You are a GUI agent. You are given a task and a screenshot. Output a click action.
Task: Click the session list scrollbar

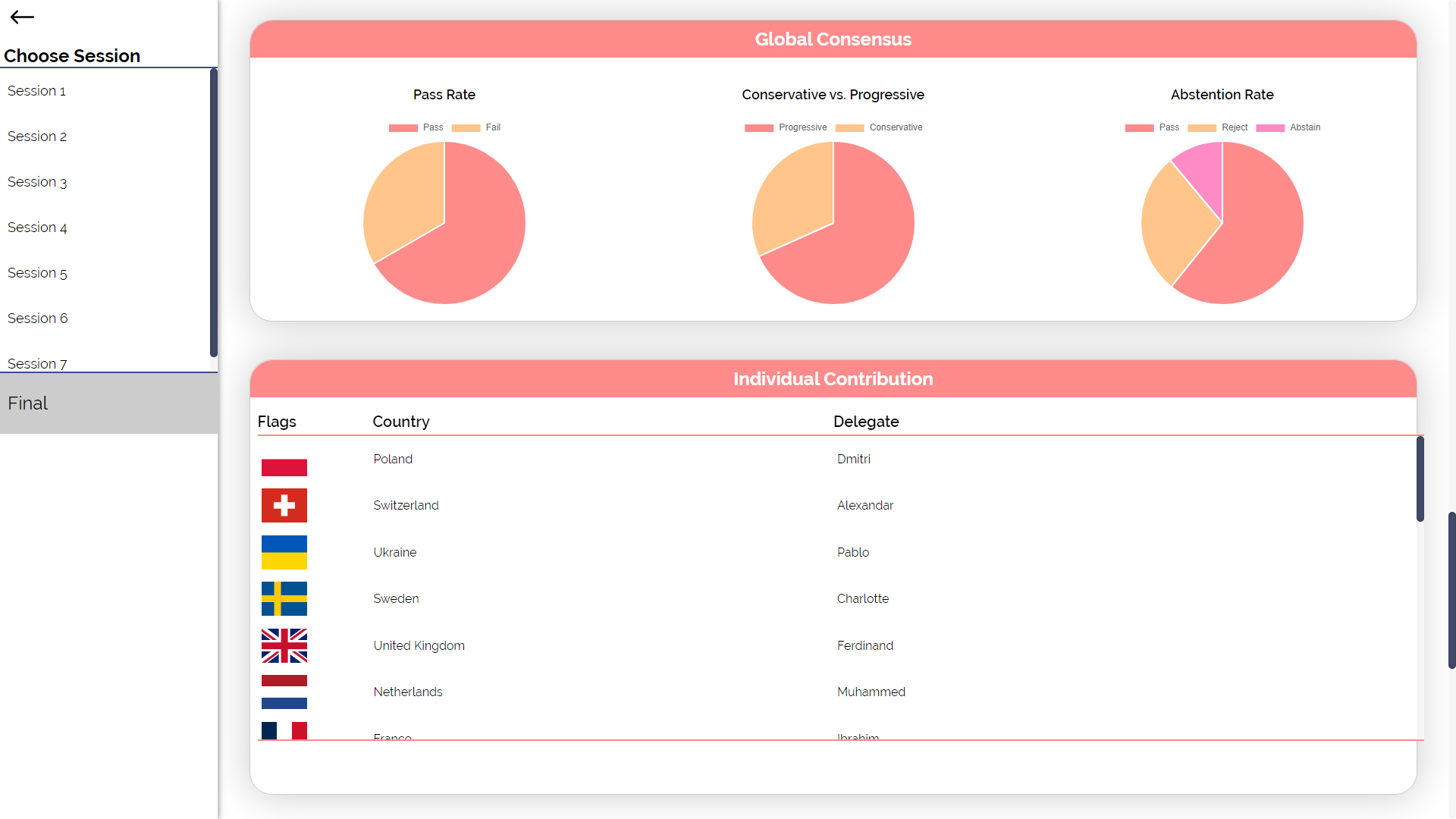[214, 212]
